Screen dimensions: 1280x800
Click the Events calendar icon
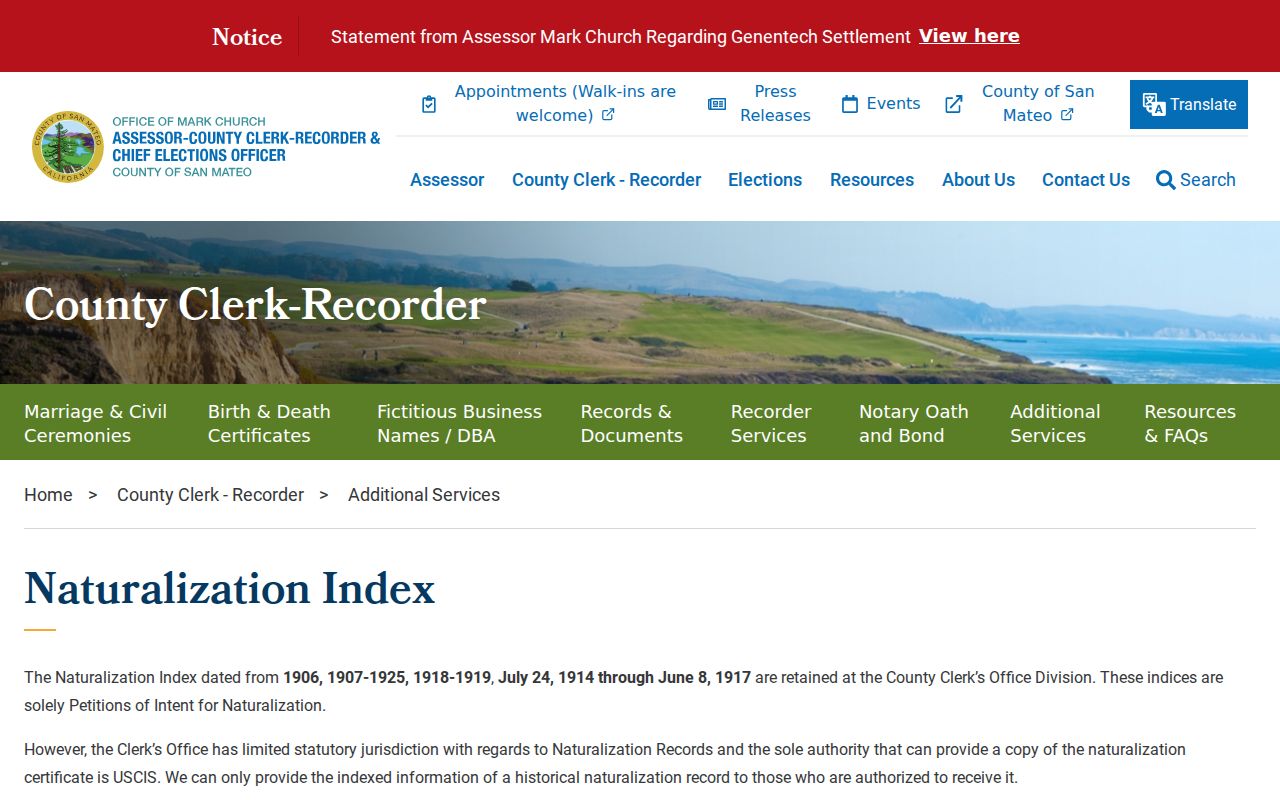tap(850, 104)
